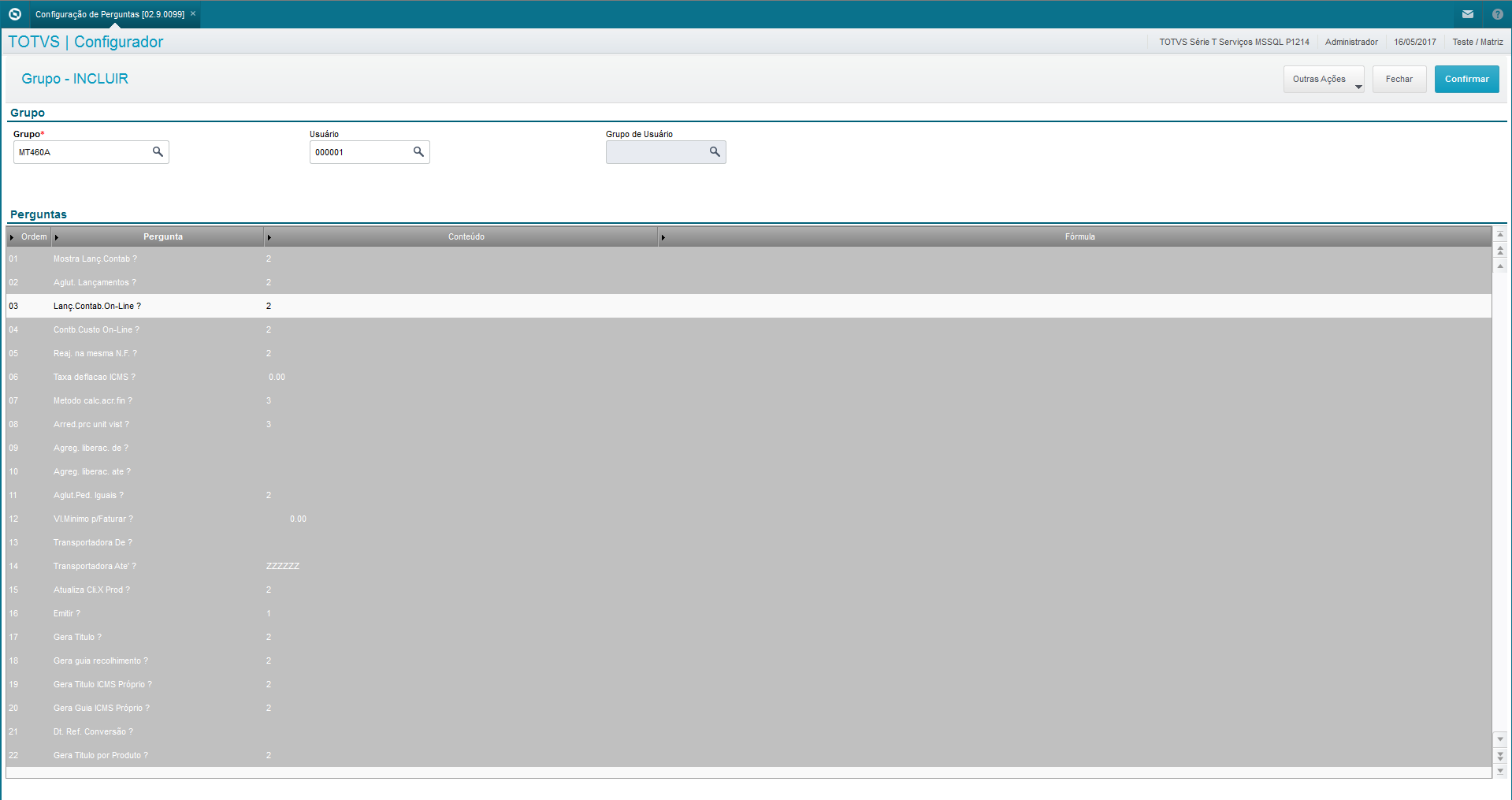Select row 'Emitir ?'

coord(749,613)
